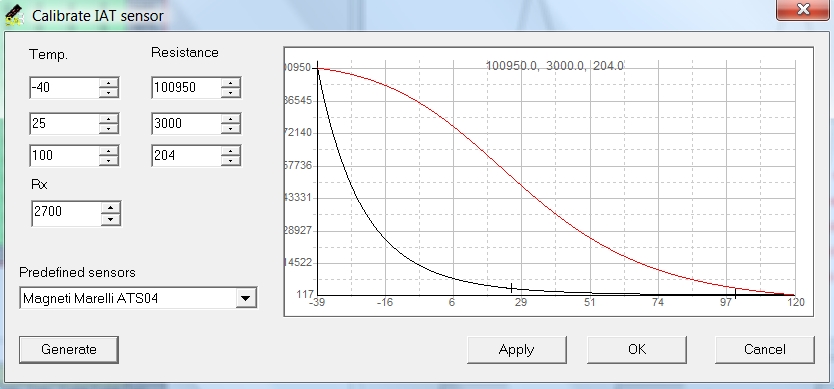
Task: Increase the 100 temperature value
Action: coord(109,151)
